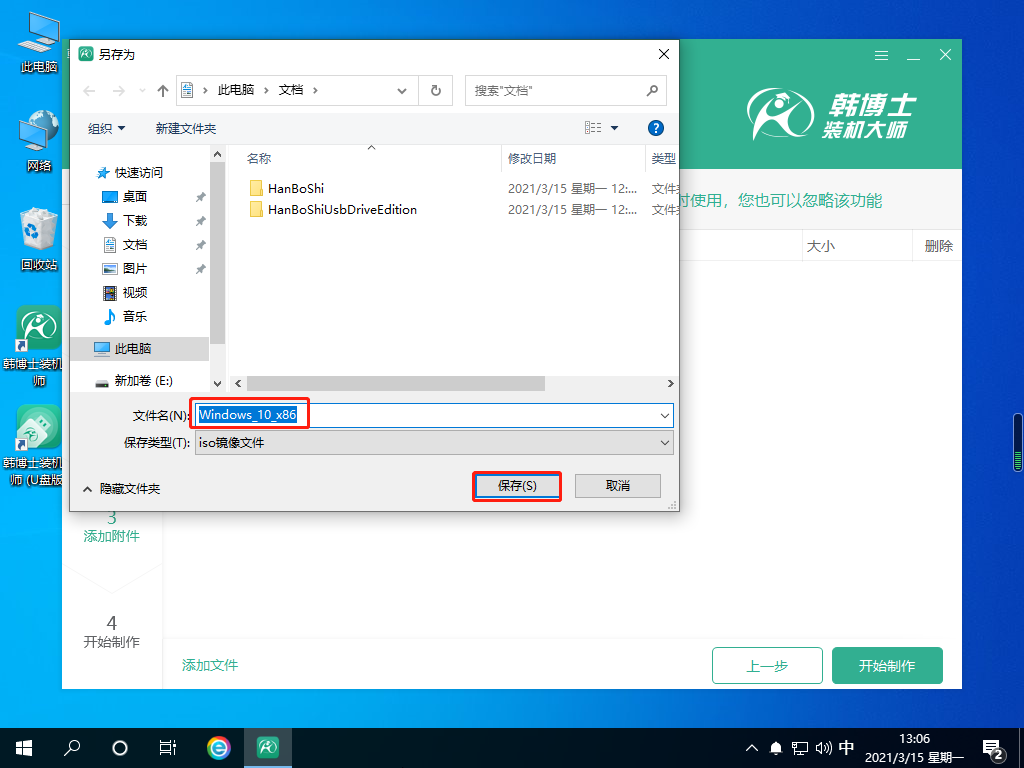Viewport: 1024px width, 768px height.
Task: Expand the file name dropdown
Action: pyautogui.click(x=665, y=415)
